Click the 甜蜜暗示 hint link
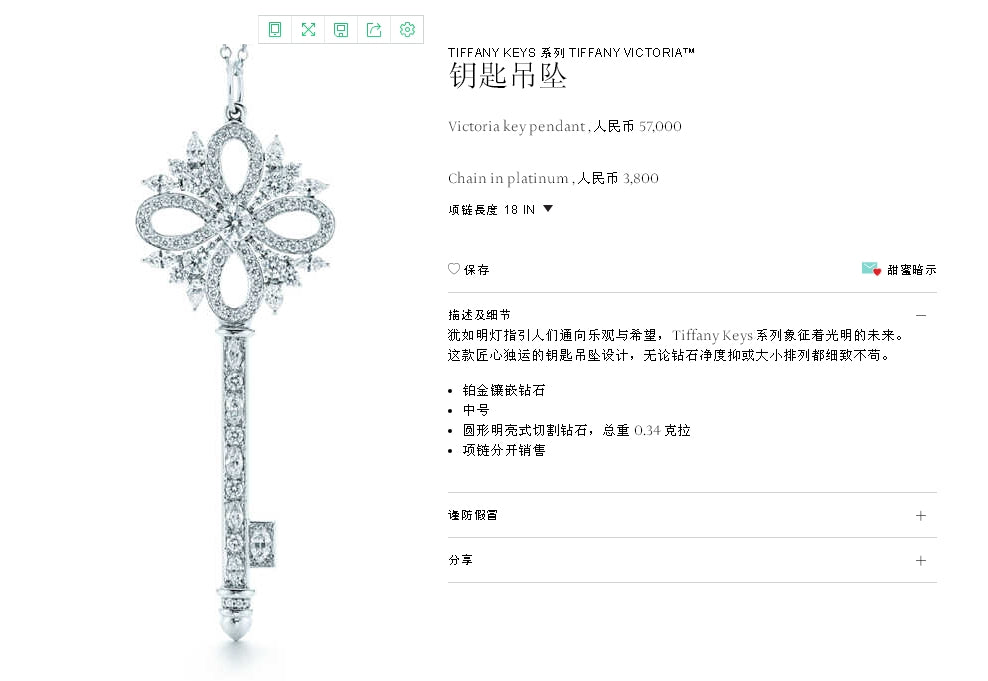 point(912,270)
